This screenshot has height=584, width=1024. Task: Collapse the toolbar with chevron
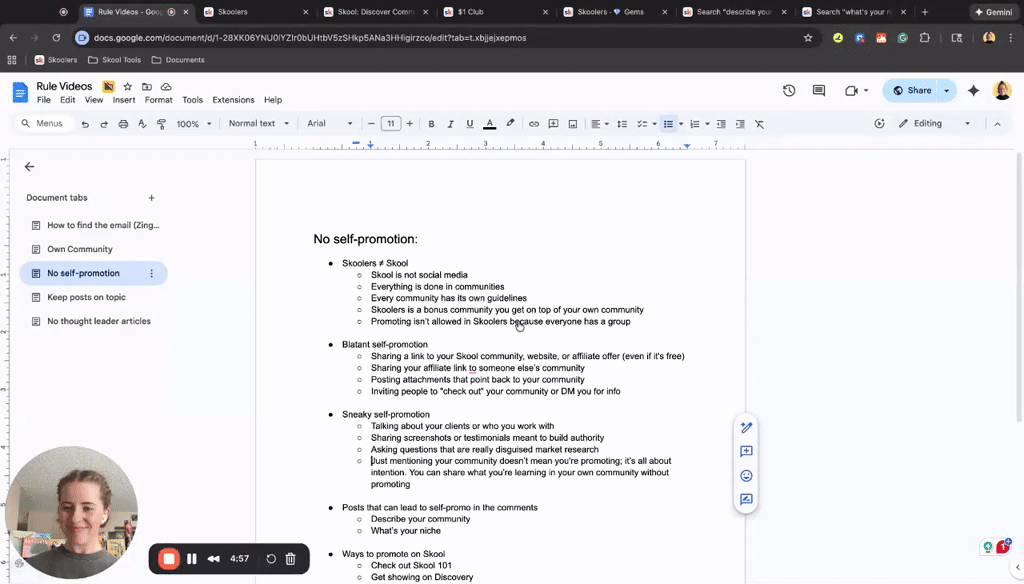pos(997,123)
